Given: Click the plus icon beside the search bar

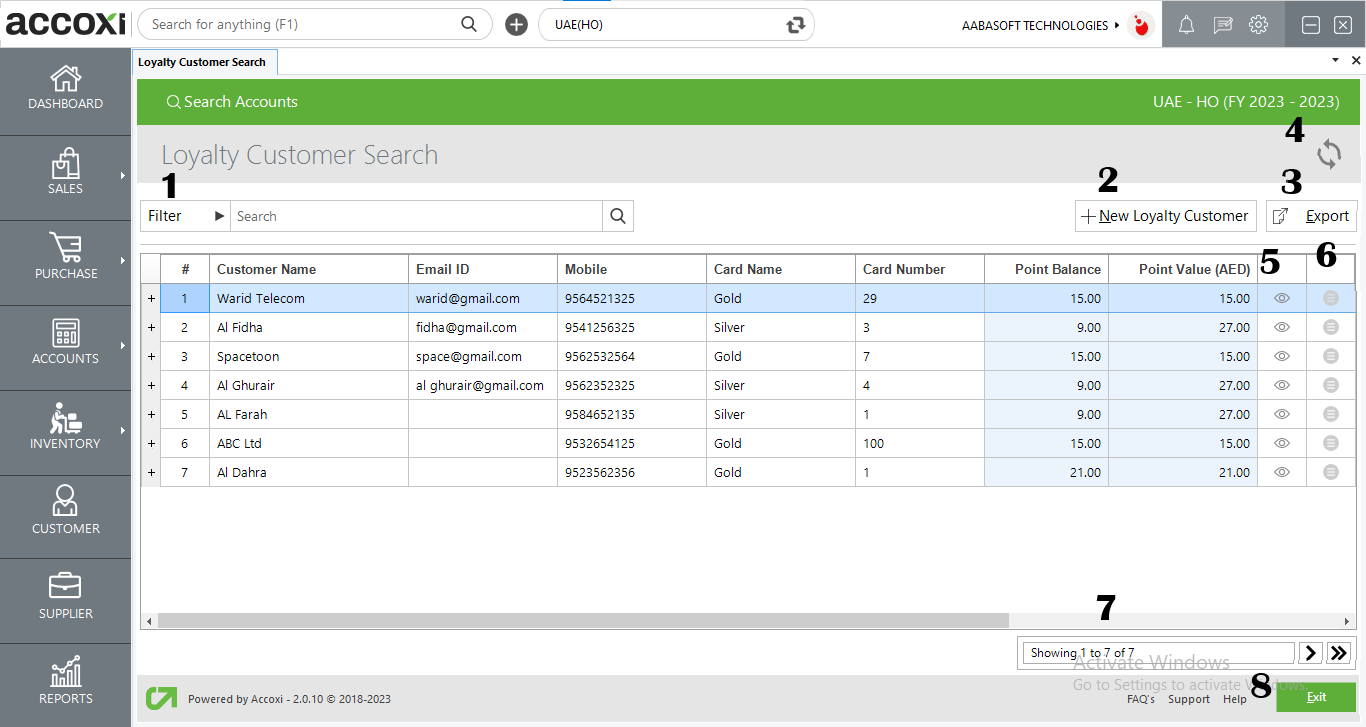Looking at the screenshot, I should 516,24.
